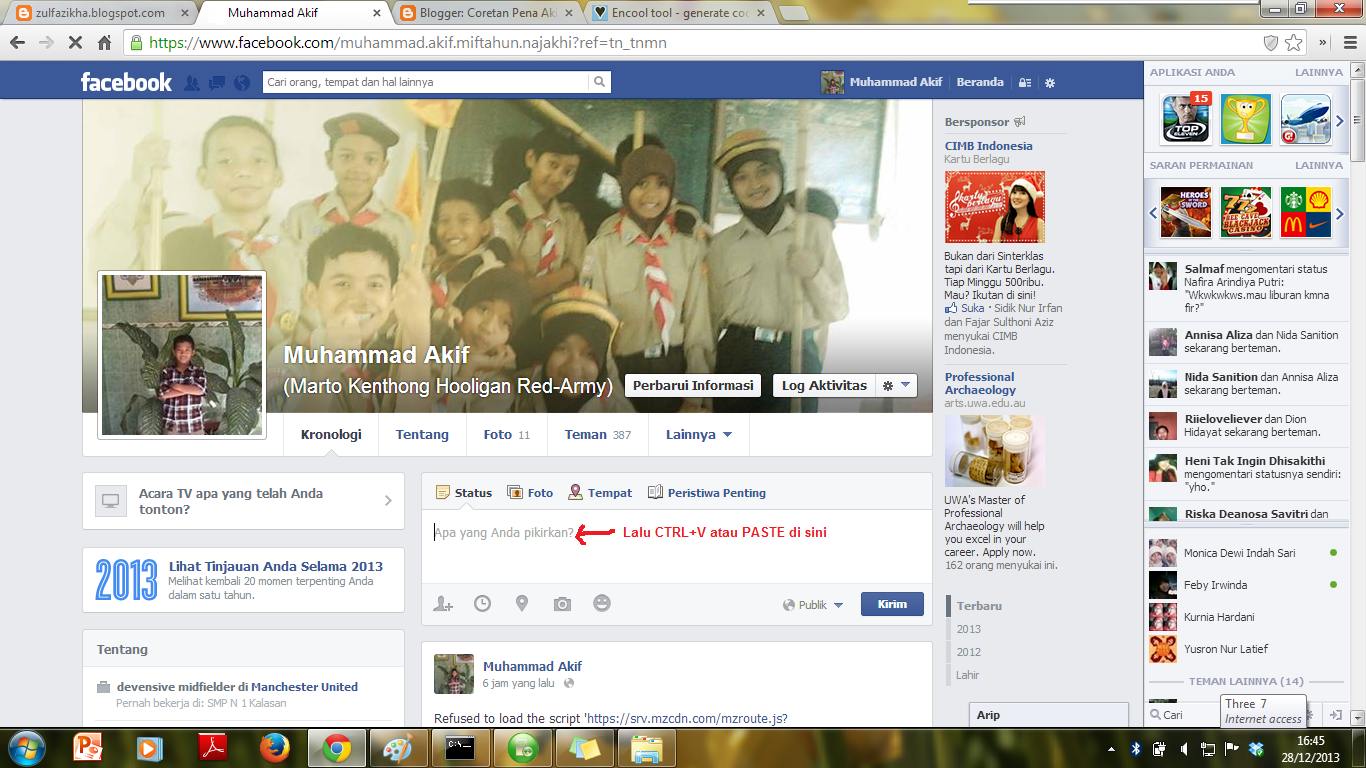The height and width of the screenshot is (768, 1366).
Task: Select the tag friends icon in the composer
Action: 442,603
